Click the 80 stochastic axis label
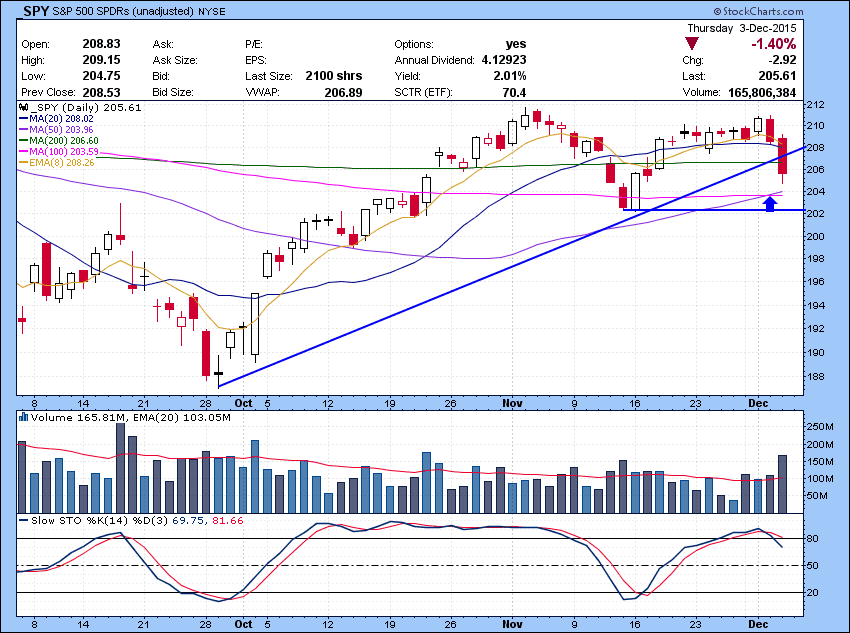This screenshot has width=850, height=633. coord(813,539)
